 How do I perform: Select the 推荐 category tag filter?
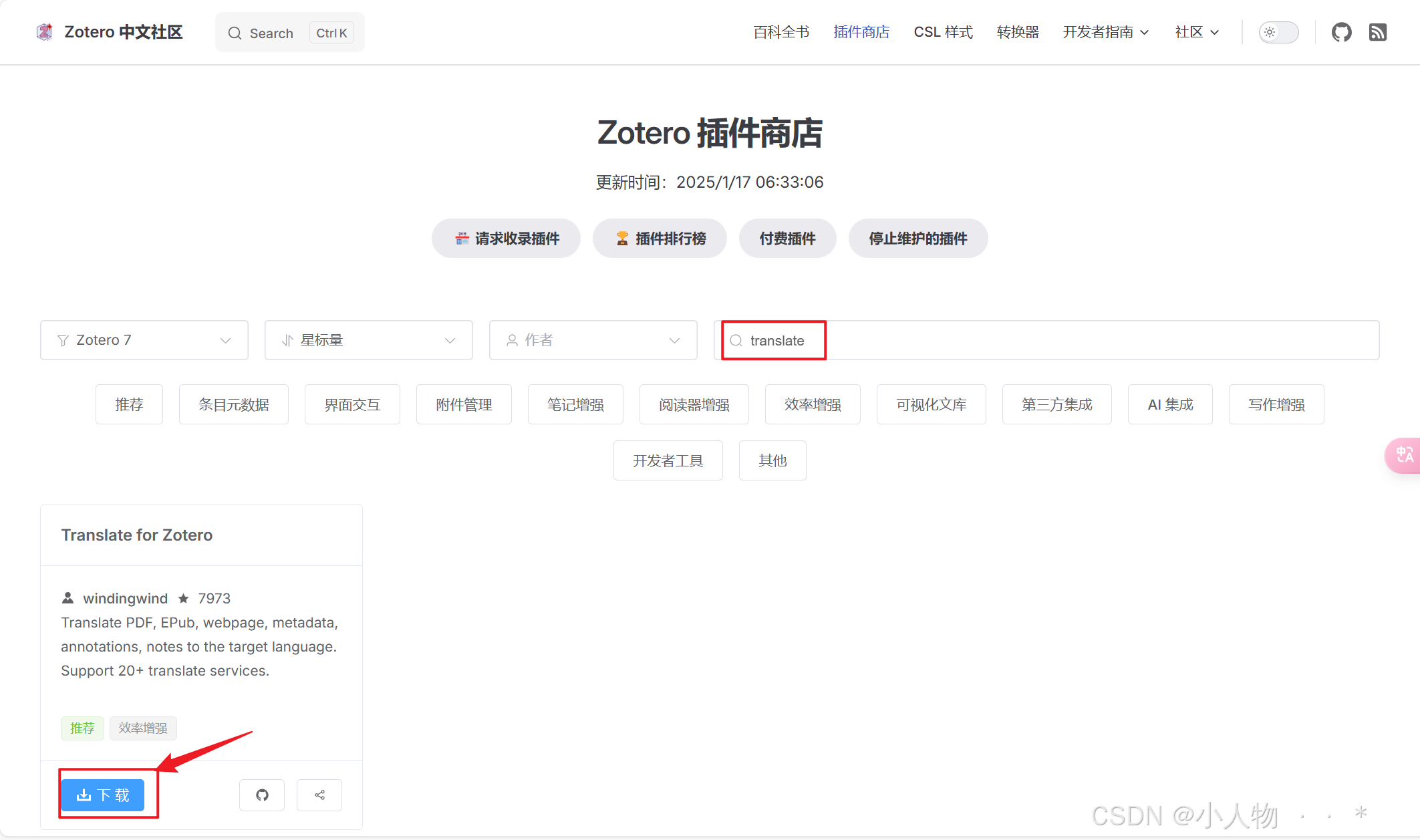pos(129,404)
